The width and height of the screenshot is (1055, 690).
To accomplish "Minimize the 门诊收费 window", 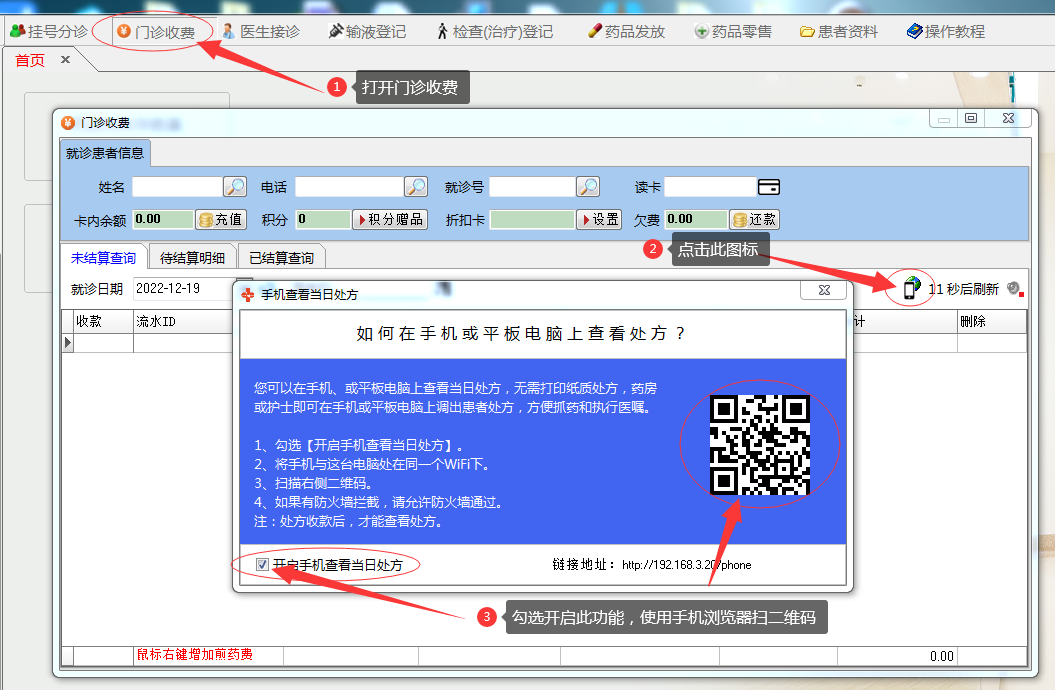I will [944, 119].
